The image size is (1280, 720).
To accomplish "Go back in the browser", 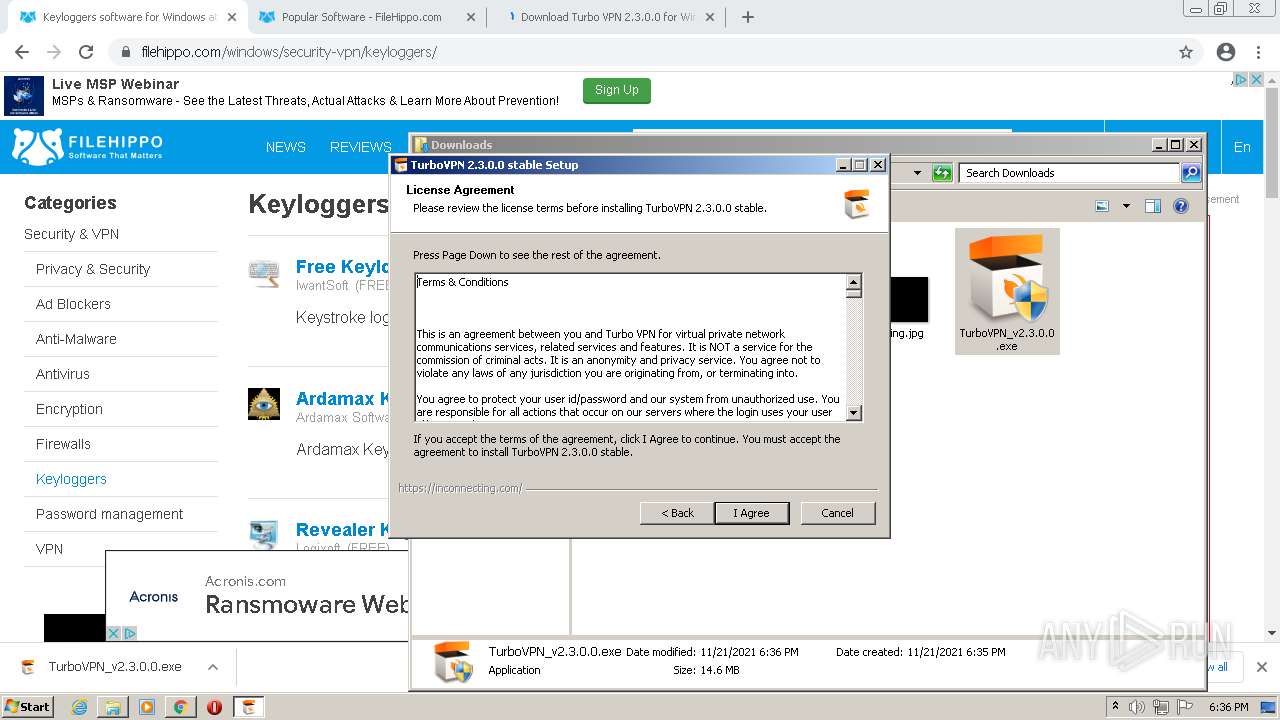I will tap(22, 52).
